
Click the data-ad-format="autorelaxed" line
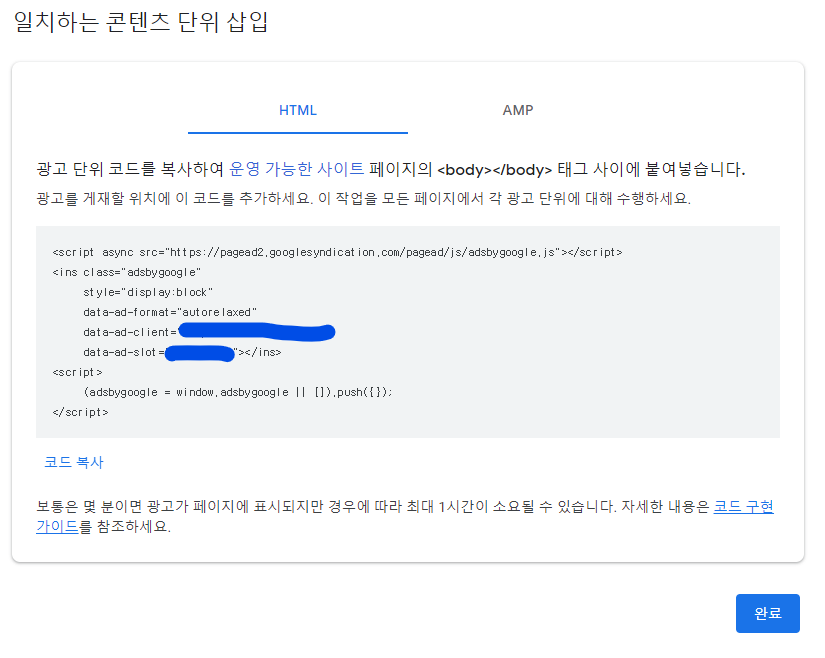pyautogui.click(x=170, y=312)
